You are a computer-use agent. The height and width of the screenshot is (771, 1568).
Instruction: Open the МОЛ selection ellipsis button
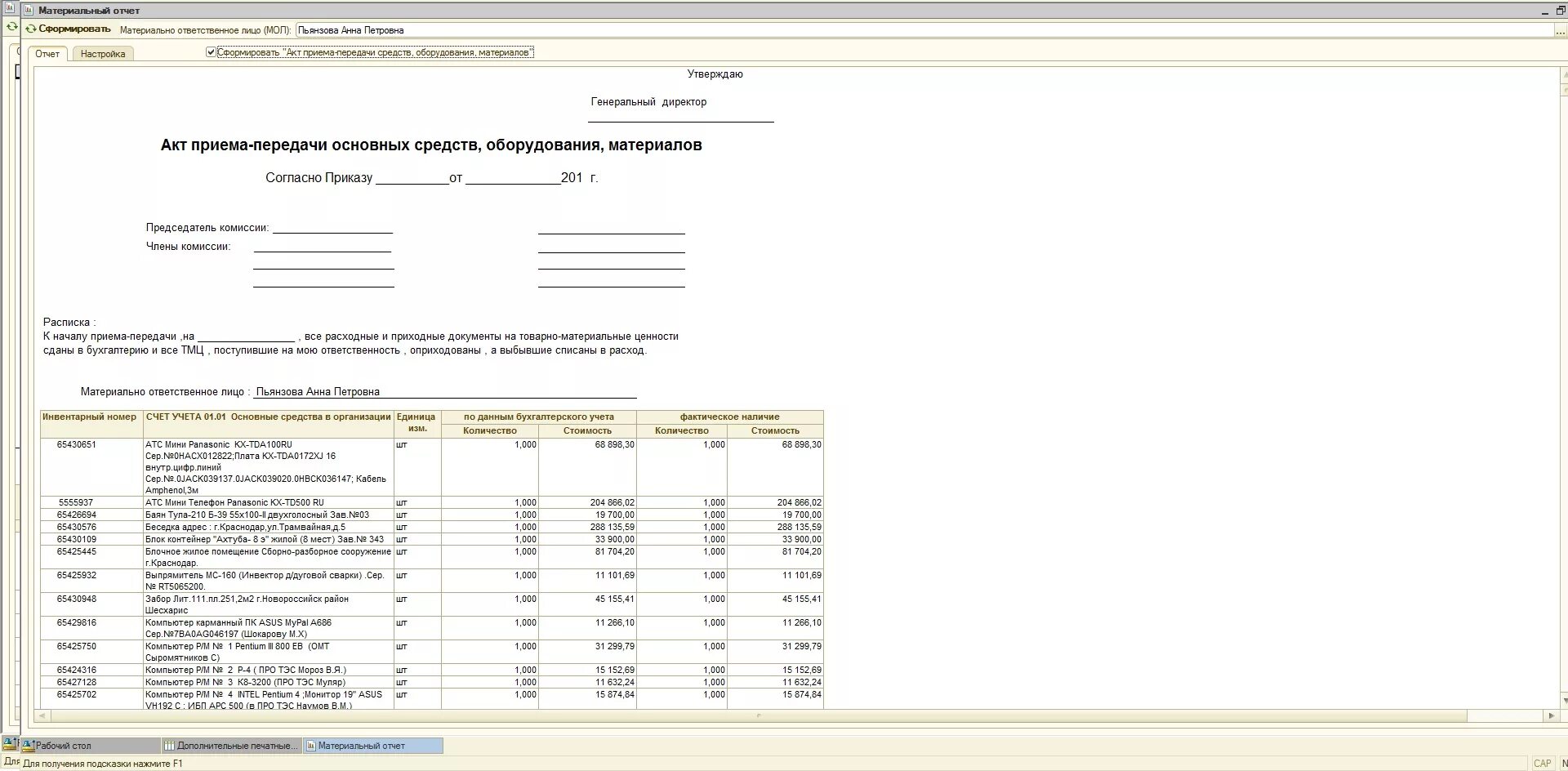point(1560,30)
